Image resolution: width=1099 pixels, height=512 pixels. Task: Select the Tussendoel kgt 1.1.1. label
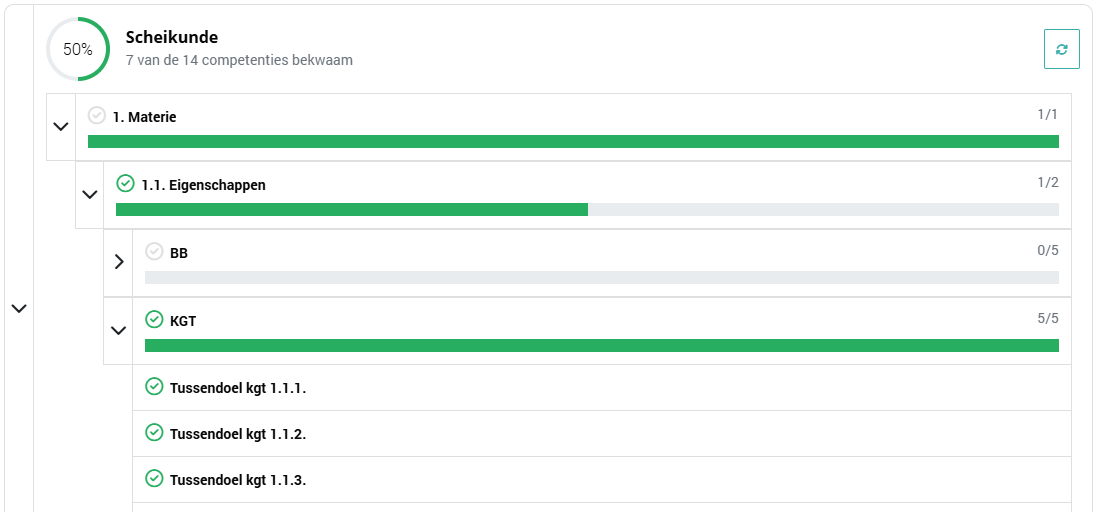[x=238, y=388]
